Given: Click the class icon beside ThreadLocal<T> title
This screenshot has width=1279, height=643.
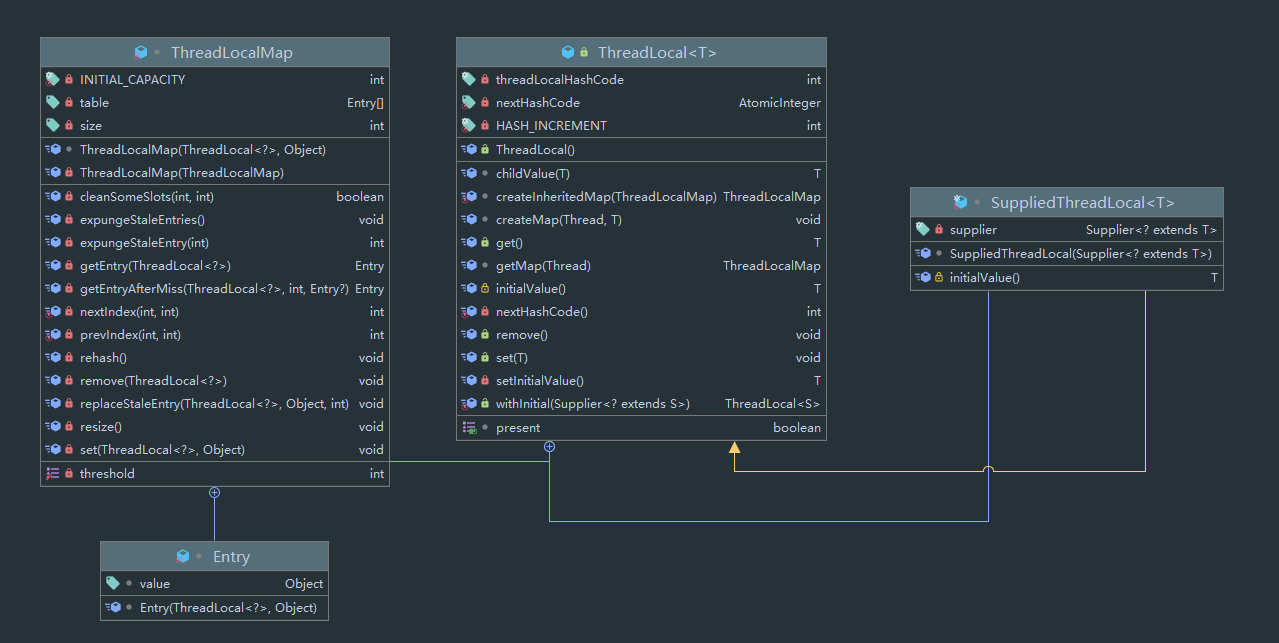Looking at the screenshot, I should point(568,53).
